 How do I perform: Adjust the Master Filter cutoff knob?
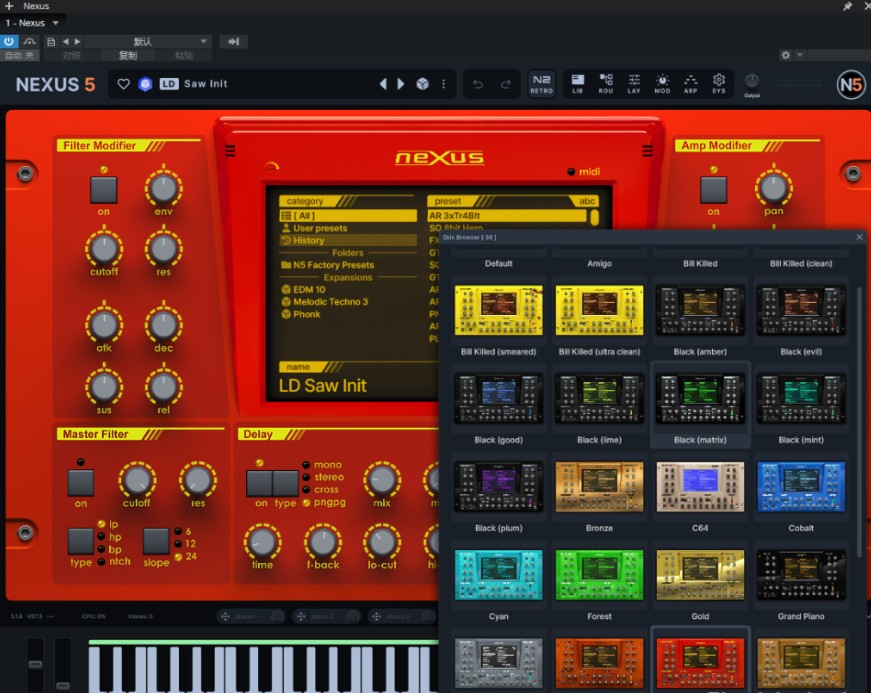[136, 479]
